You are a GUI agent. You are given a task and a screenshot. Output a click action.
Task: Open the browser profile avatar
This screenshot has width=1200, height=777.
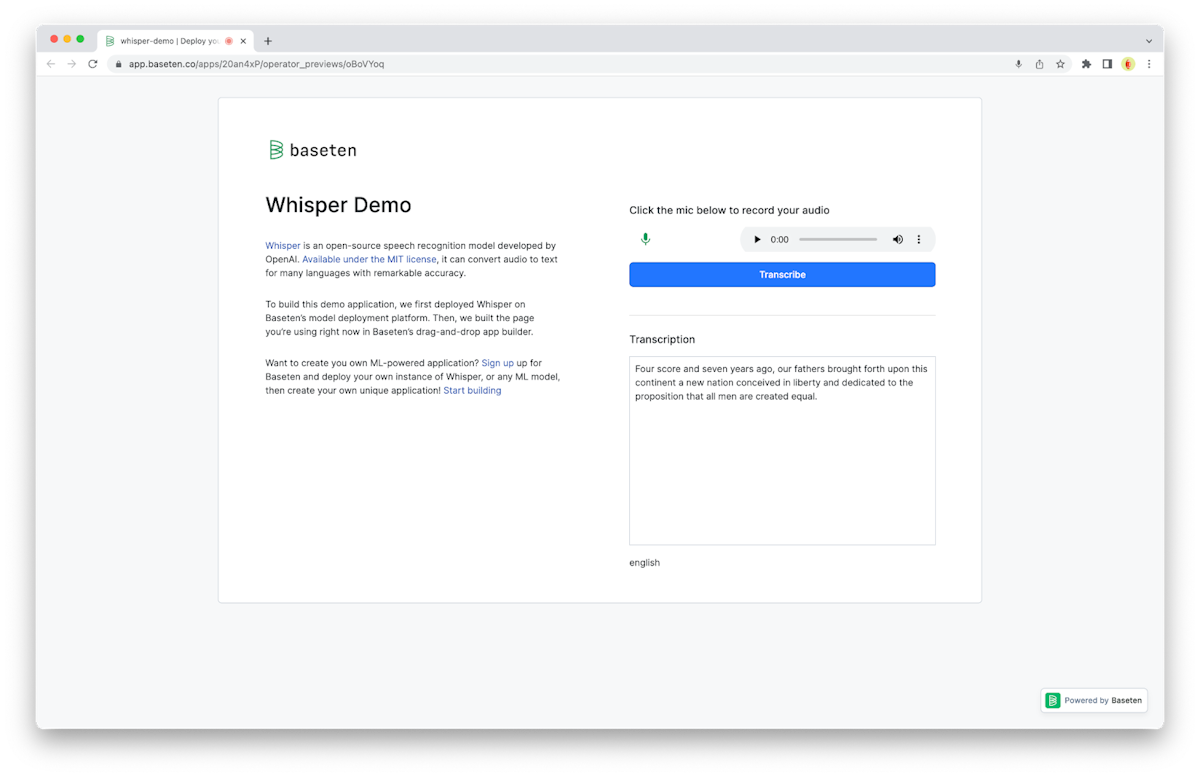pyautogui.click(x=1128, y=64)
